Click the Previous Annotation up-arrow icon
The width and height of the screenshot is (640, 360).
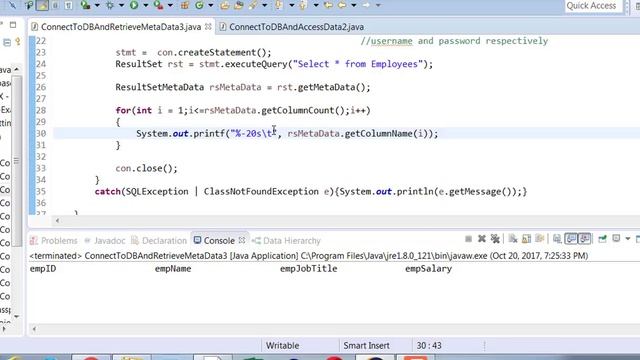click(303, 5)
